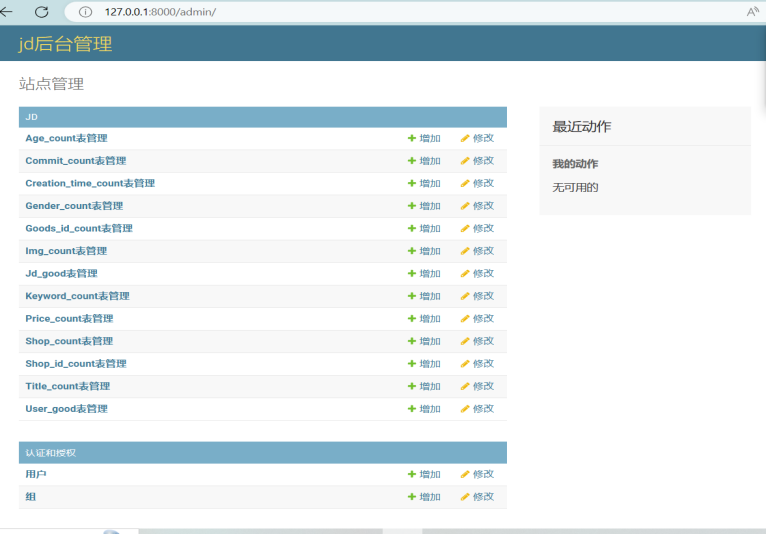
Task: Click 增加 in Keyword_count row
Action: [x=424, y=296]
